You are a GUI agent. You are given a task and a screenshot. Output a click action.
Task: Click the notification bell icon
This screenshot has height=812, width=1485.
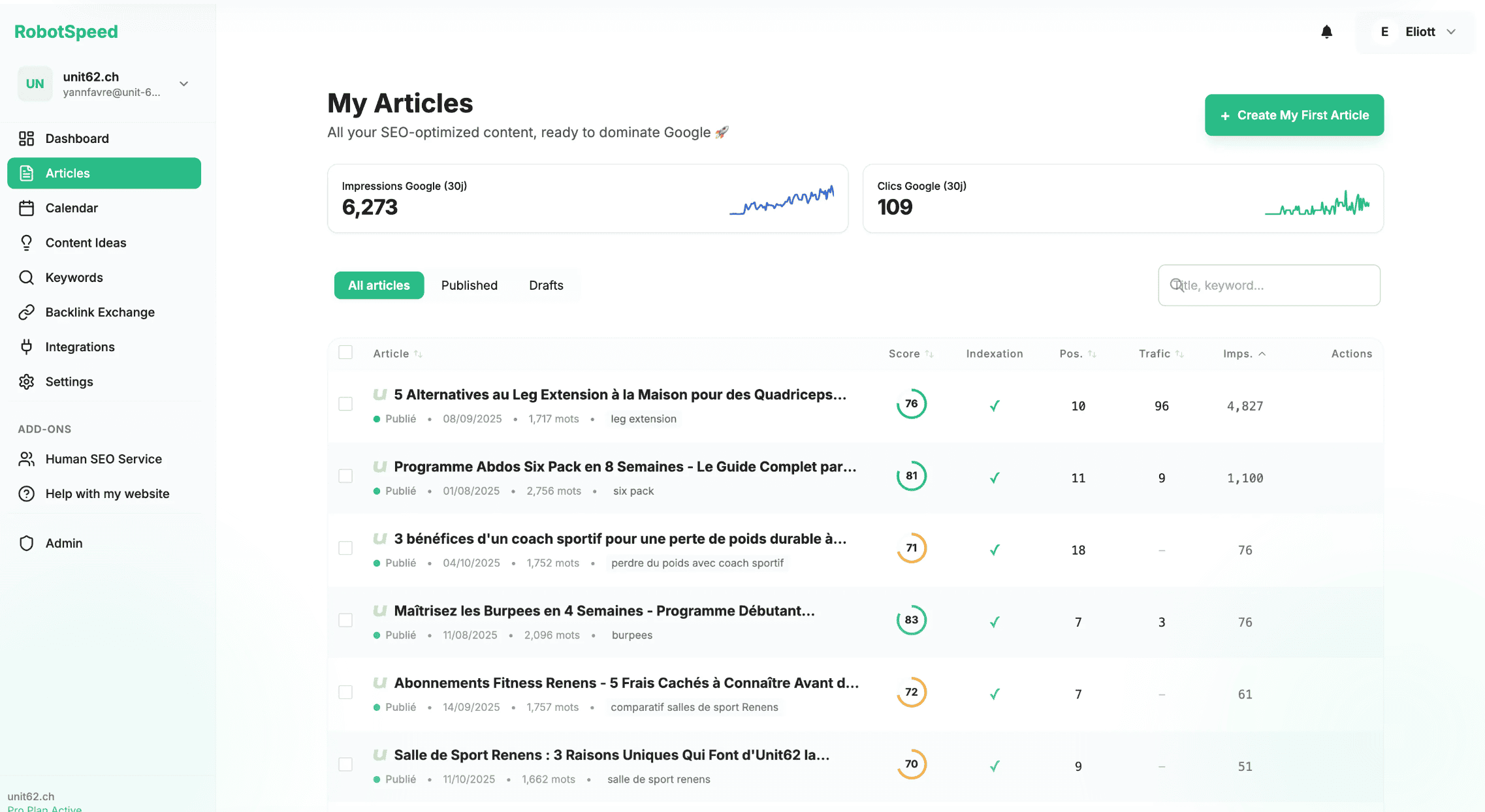1326,31
